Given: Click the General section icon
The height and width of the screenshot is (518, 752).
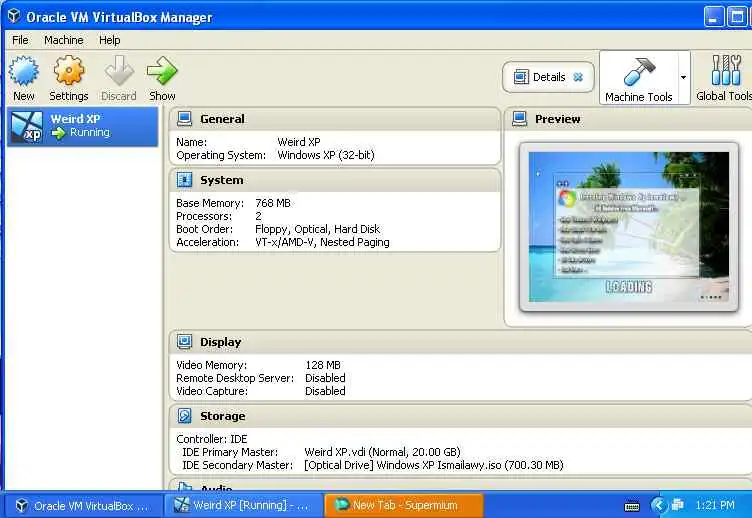Looking at the screenshot, I should (x=184, y=118).
